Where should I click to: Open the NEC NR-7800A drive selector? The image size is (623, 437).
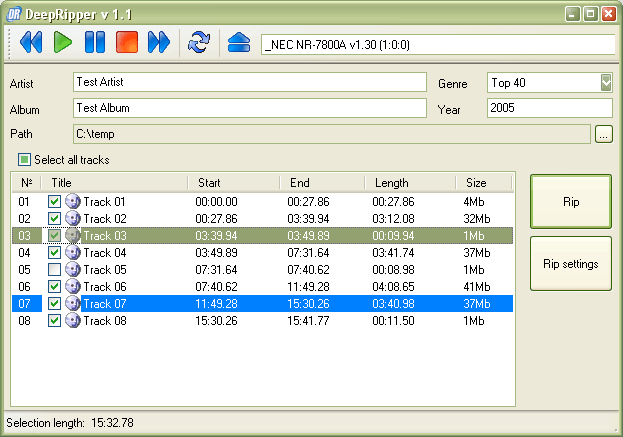(x=439, y=44)
